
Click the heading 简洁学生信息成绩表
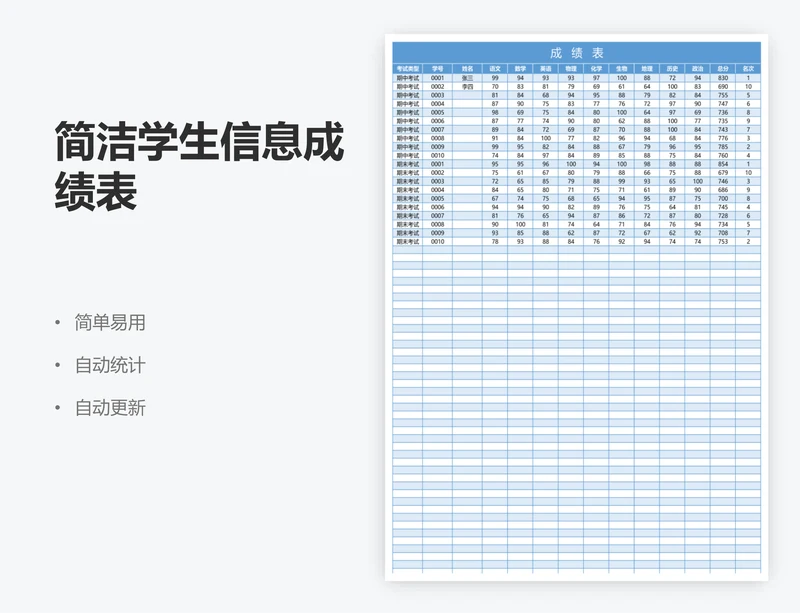199,166
